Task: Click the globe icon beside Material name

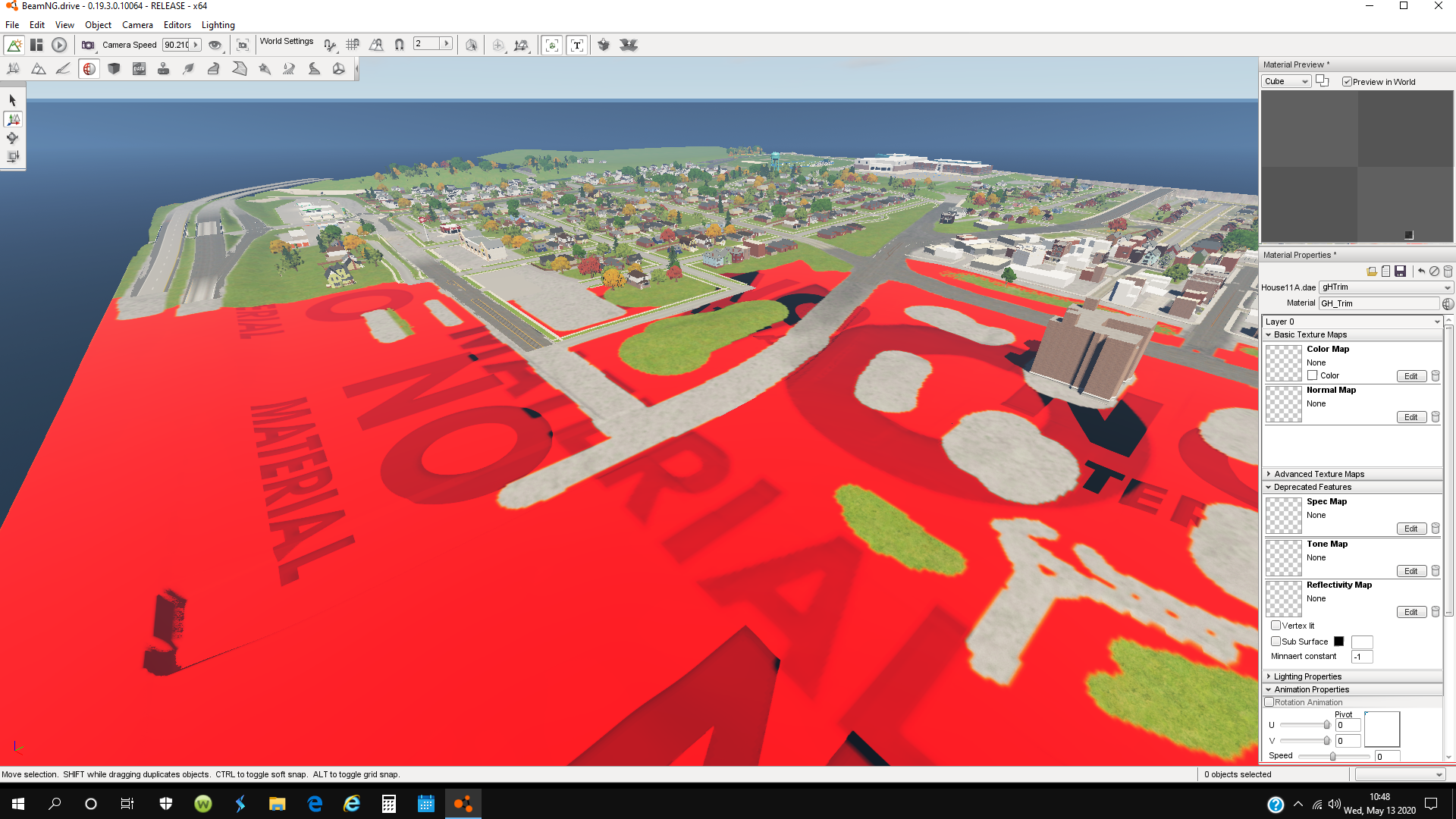Action: 1448,304
